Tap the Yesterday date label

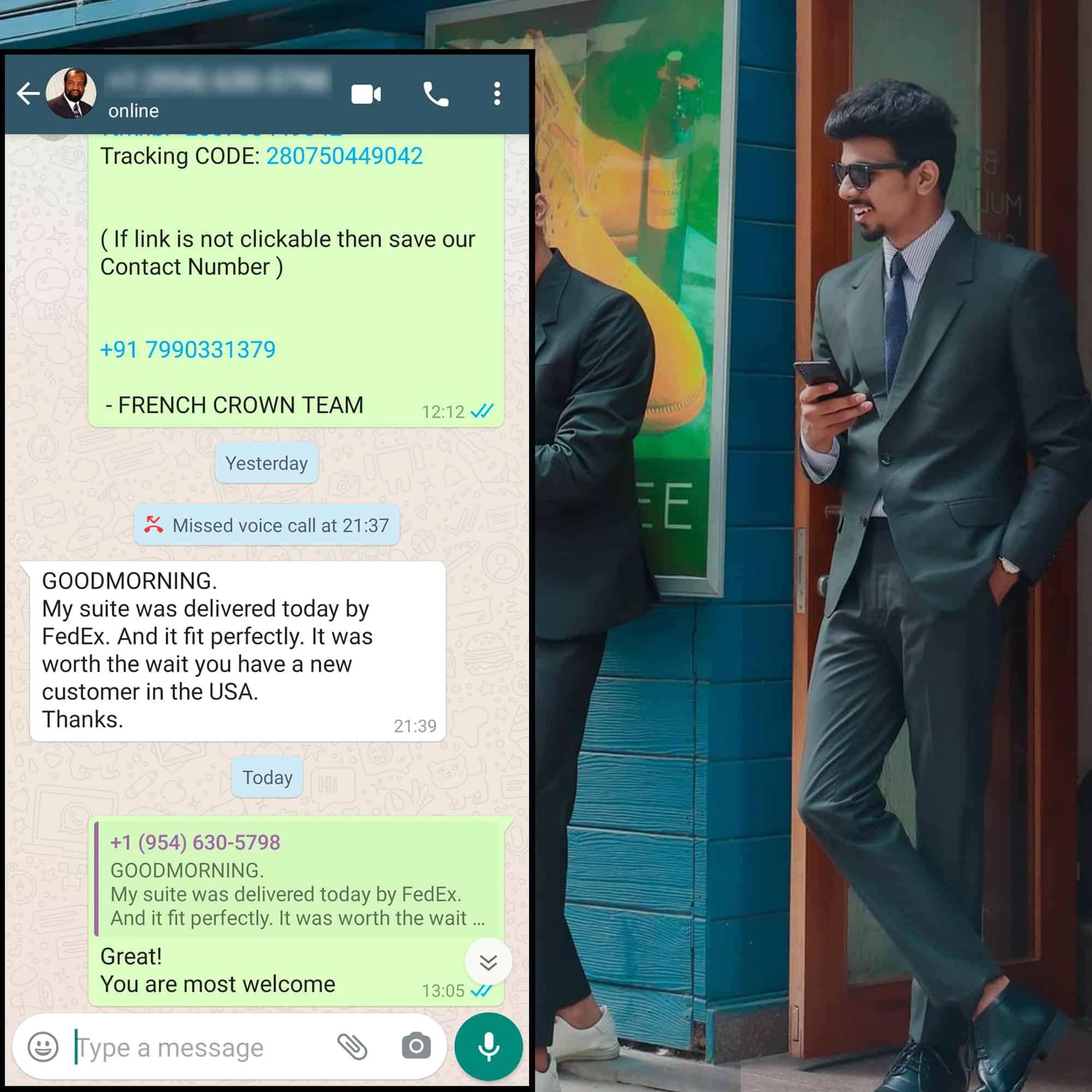(x=266, y=464)
